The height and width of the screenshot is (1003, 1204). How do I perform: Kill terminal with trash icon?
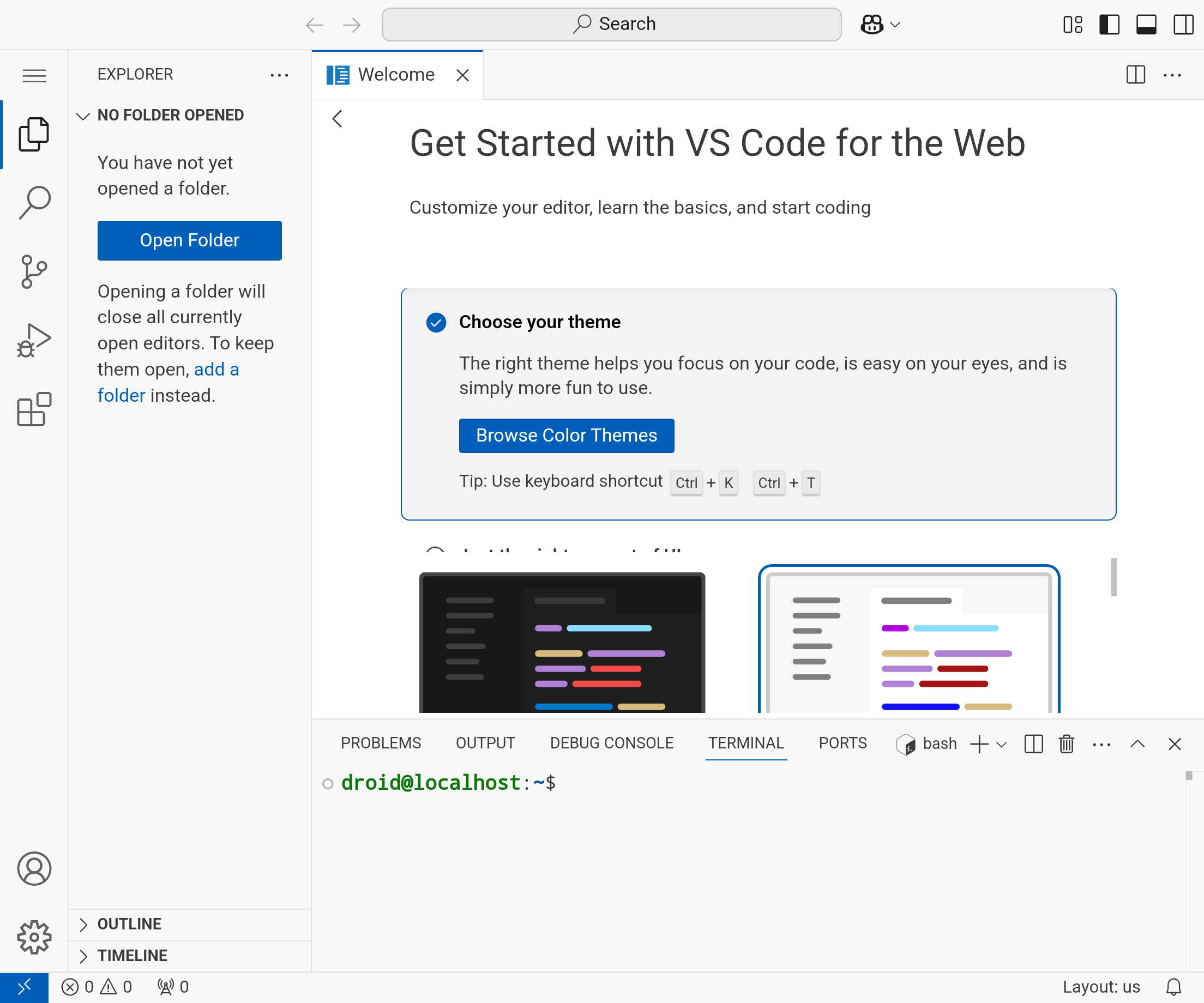[1067, 744]
